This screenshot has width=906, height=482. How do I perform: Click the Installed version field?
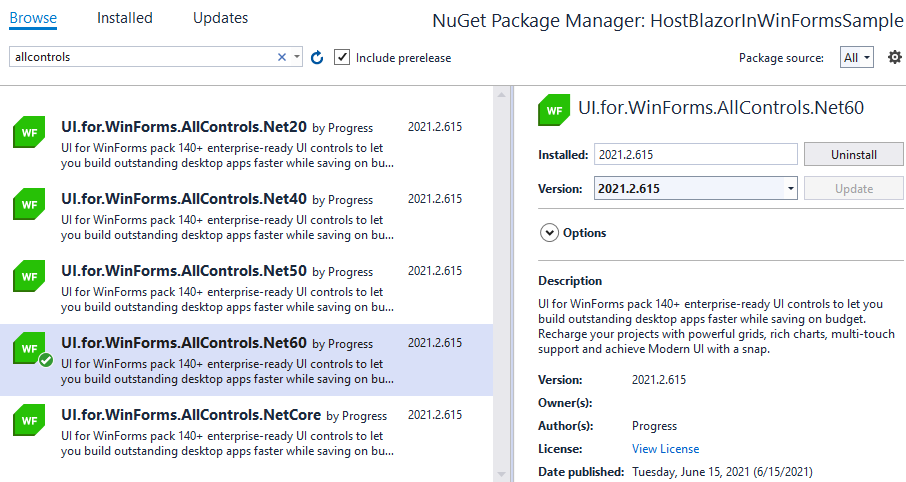pyautogui.click(x=696, y=154)
